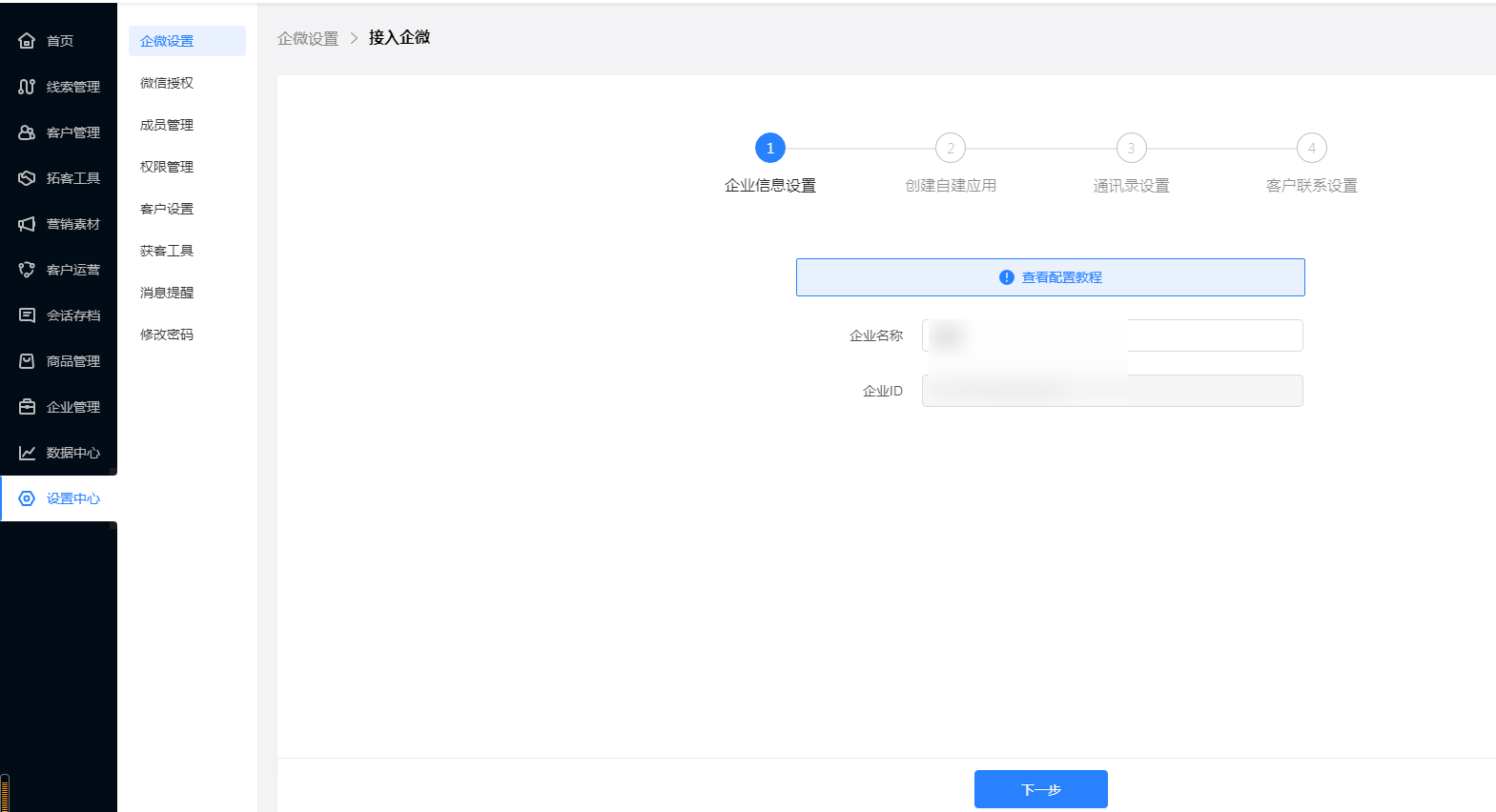The height and width of the screenshot is (812, 1496).
Task: Go to 成员管理 in settings menu
Action: pos(167,125)
